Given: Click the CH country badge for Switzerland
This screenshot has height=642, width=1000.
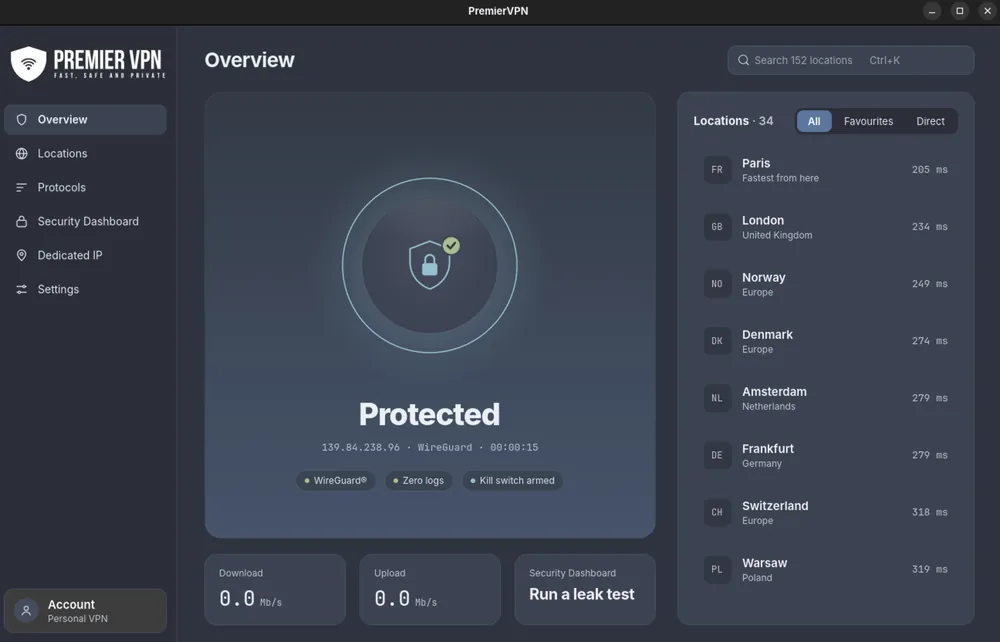Looking at the screenshot, I should pyautogui.click(x=717, y=512).
